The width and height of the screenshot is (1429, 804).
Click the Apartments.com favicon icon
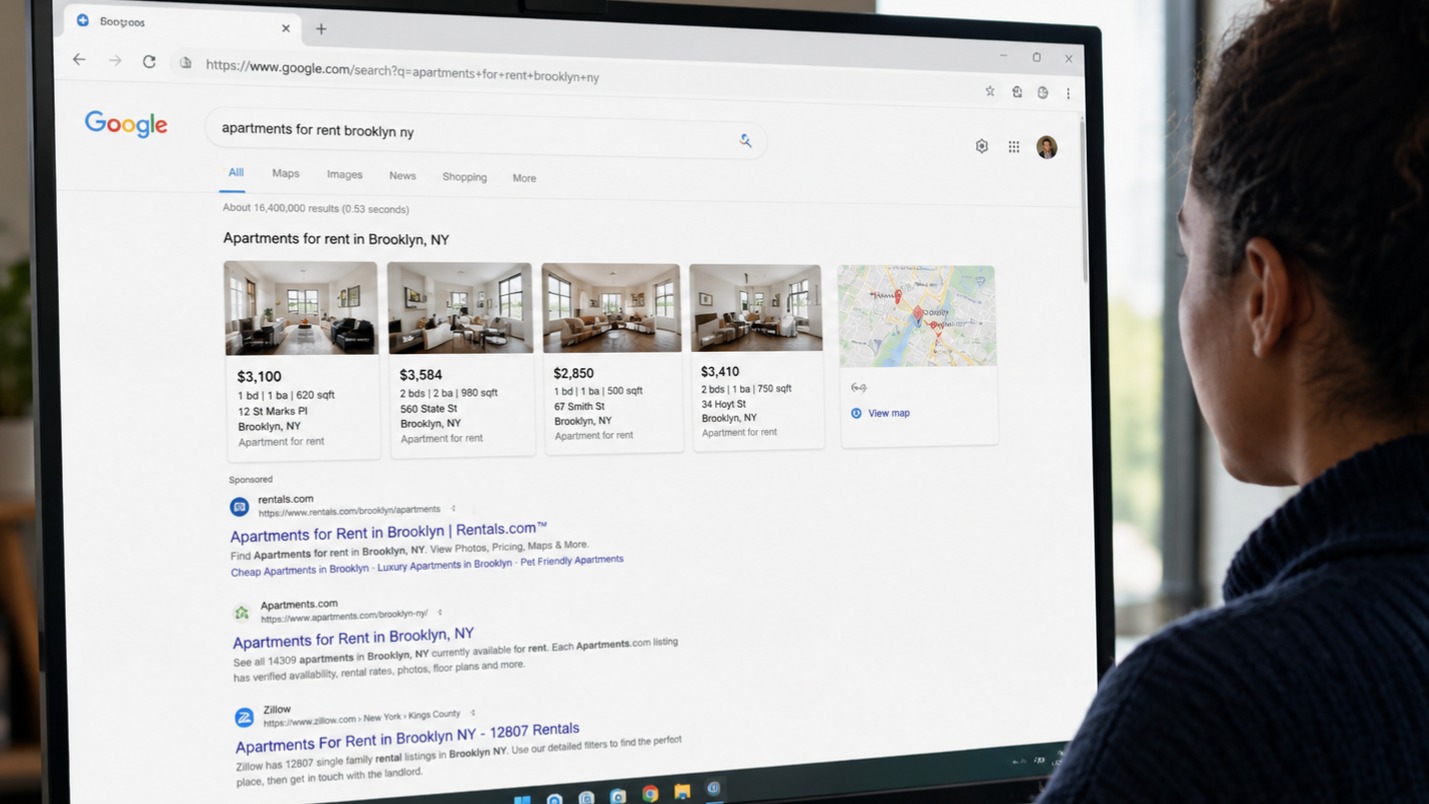click(x=241, y=612)
